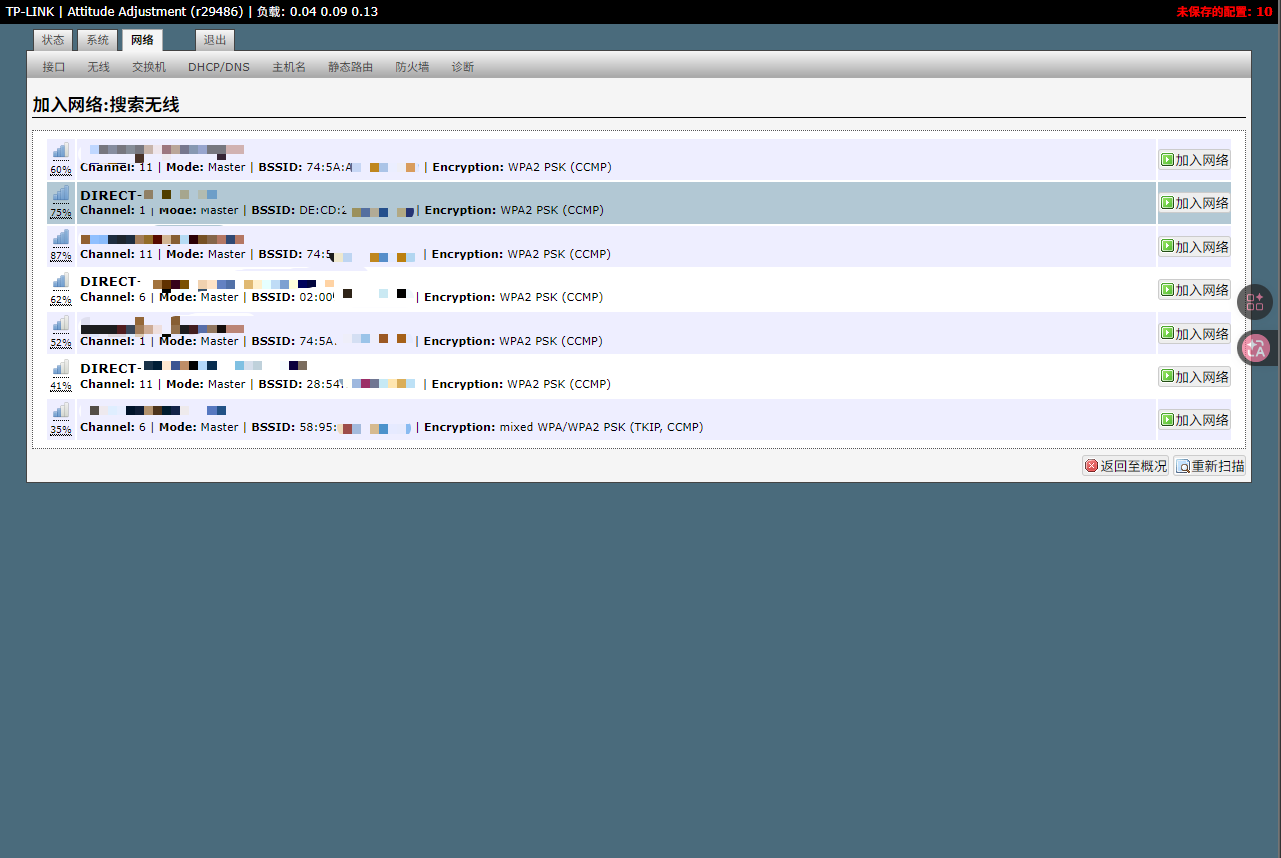Click the 75% signal strength icon

click(61, 193)
